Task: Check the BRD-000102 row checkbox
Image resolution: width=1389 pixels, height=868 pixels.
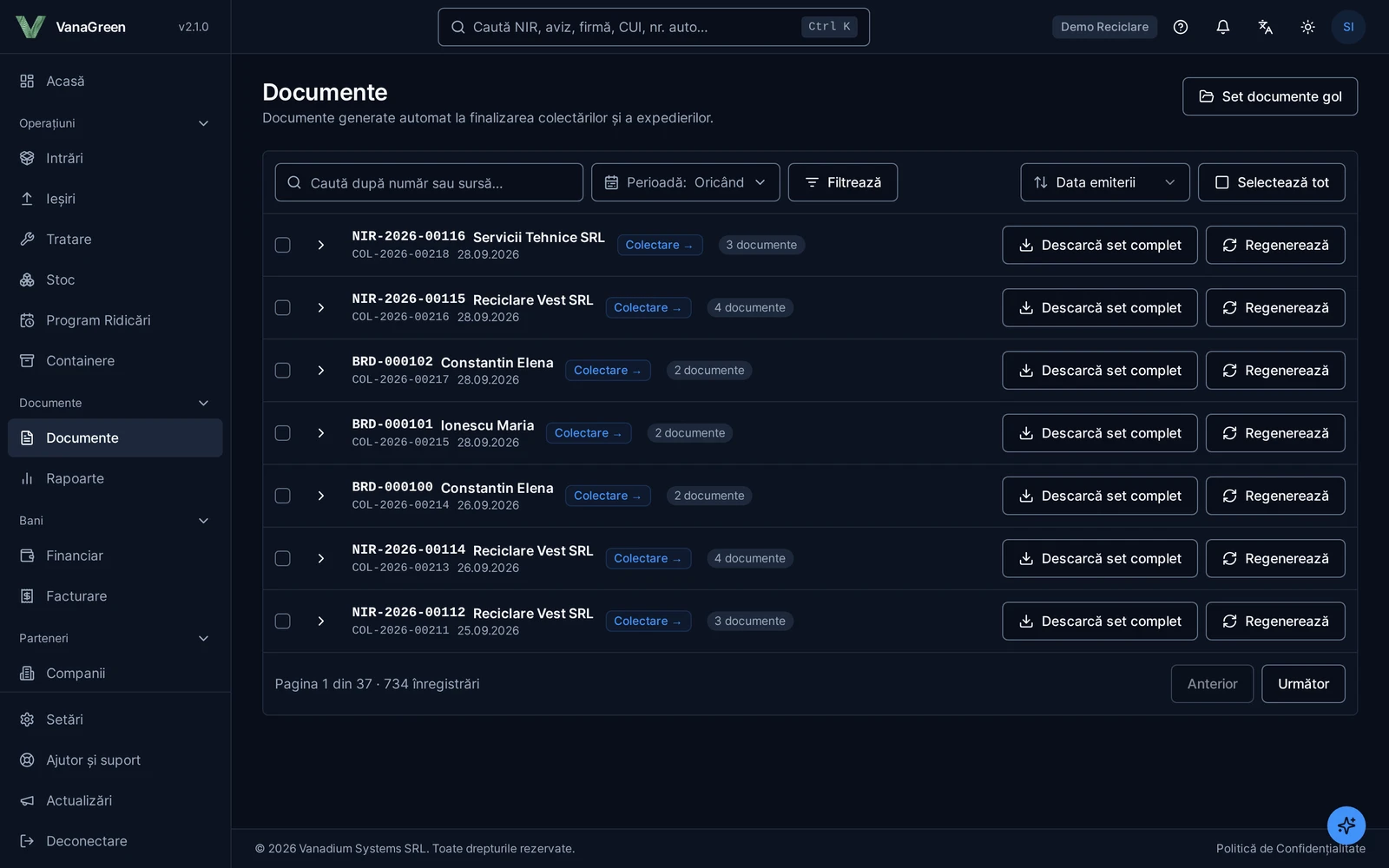Action: click(x=283, y=371)
